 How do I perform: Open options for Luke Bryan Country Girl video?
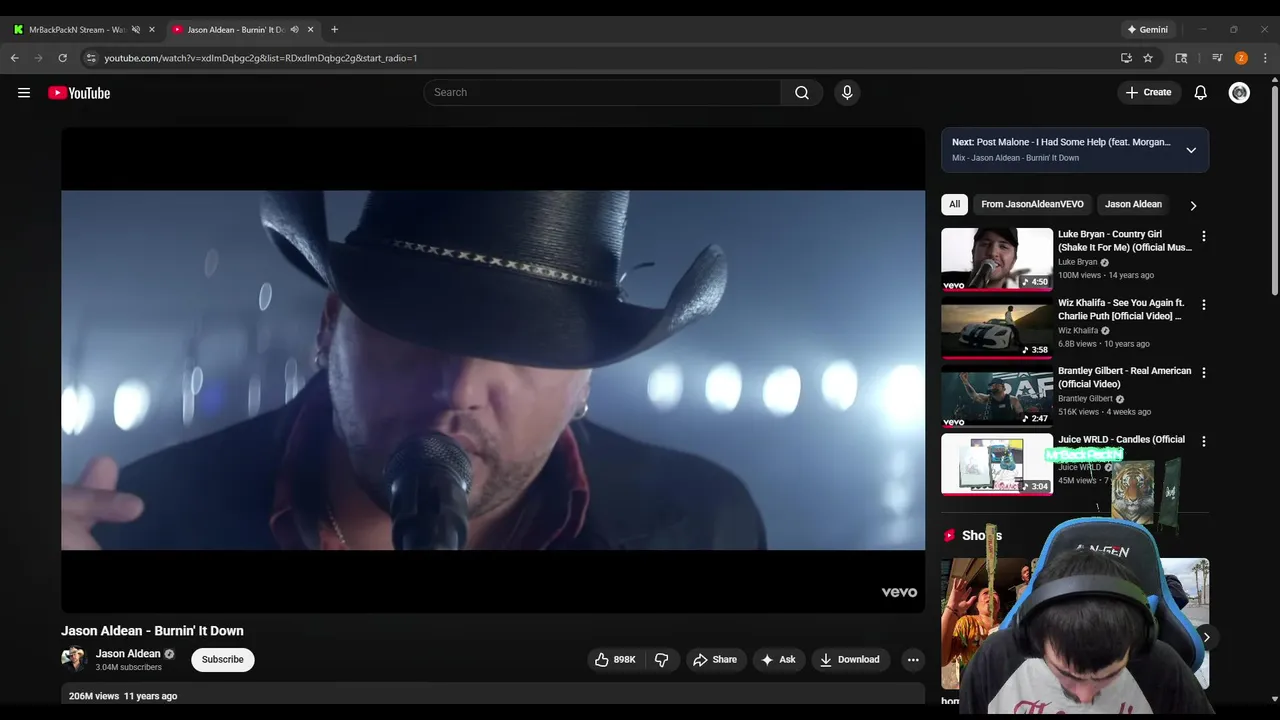[1204, 236]
